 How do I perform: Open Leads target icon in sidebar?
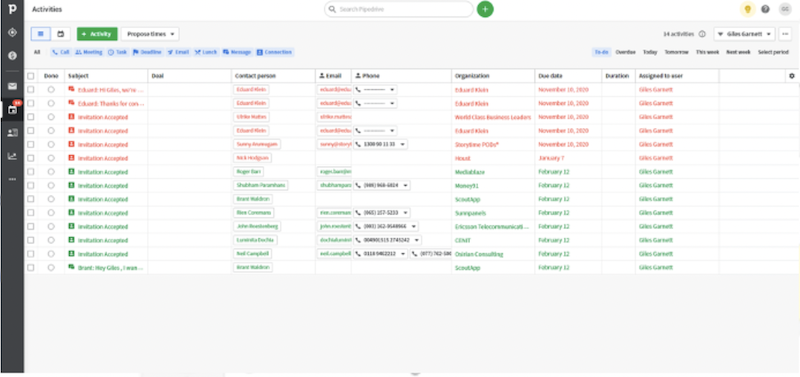pyautogui.click(x=12, y=33)
